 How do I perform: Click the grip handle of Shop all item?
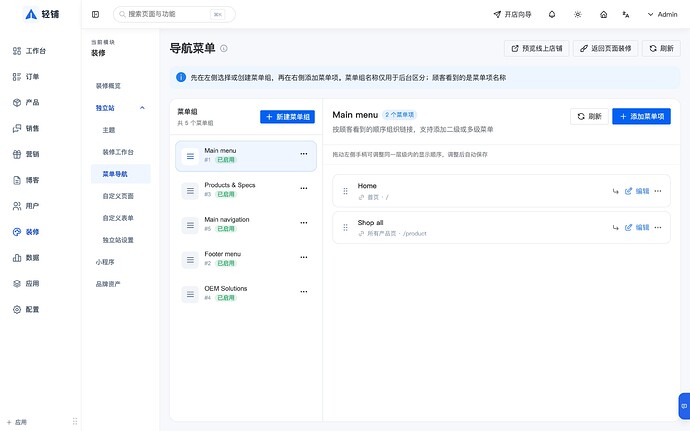[345, 228]
